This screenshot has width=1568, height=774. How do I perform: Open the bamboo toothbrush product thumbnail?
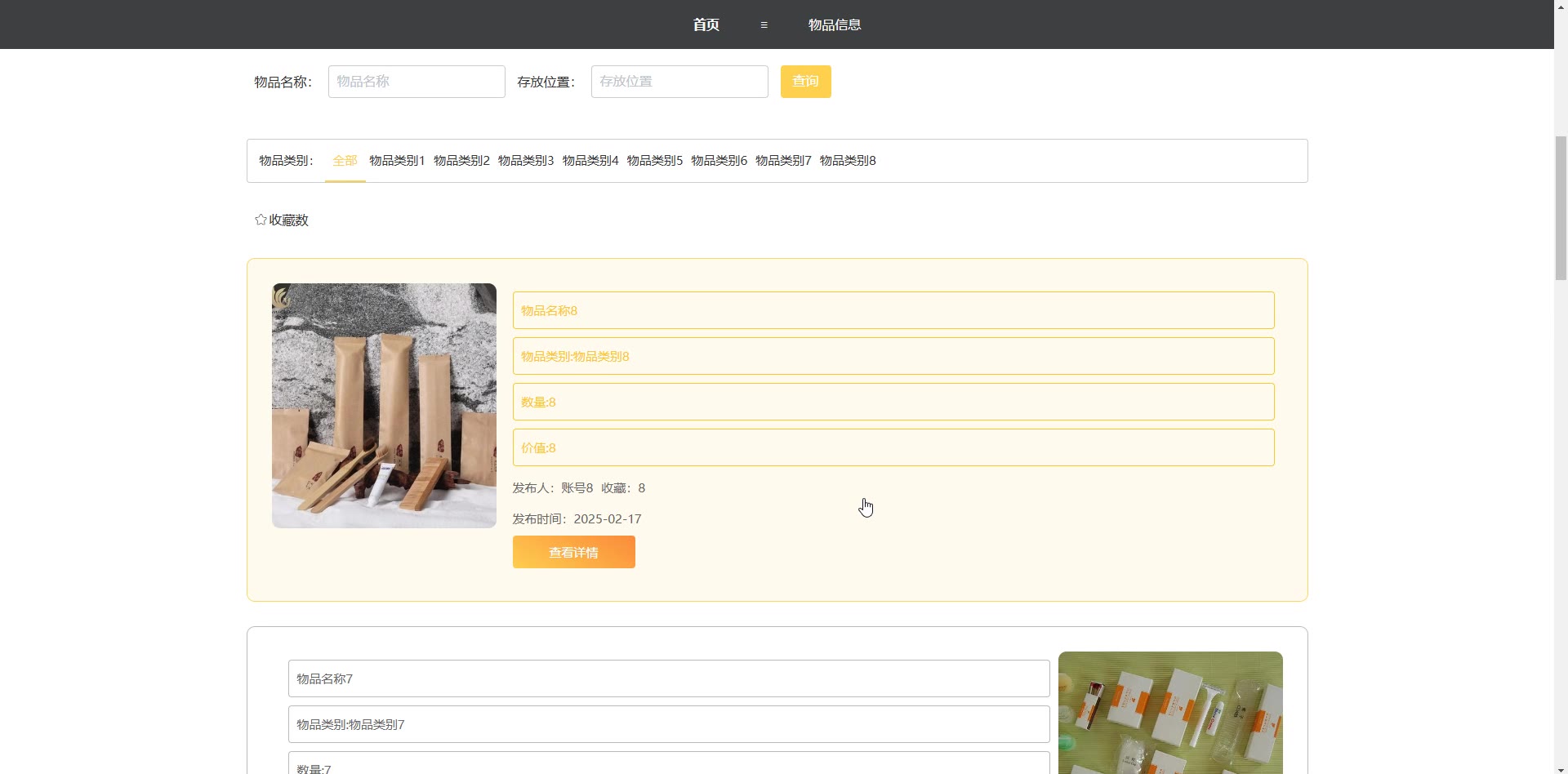384,406
